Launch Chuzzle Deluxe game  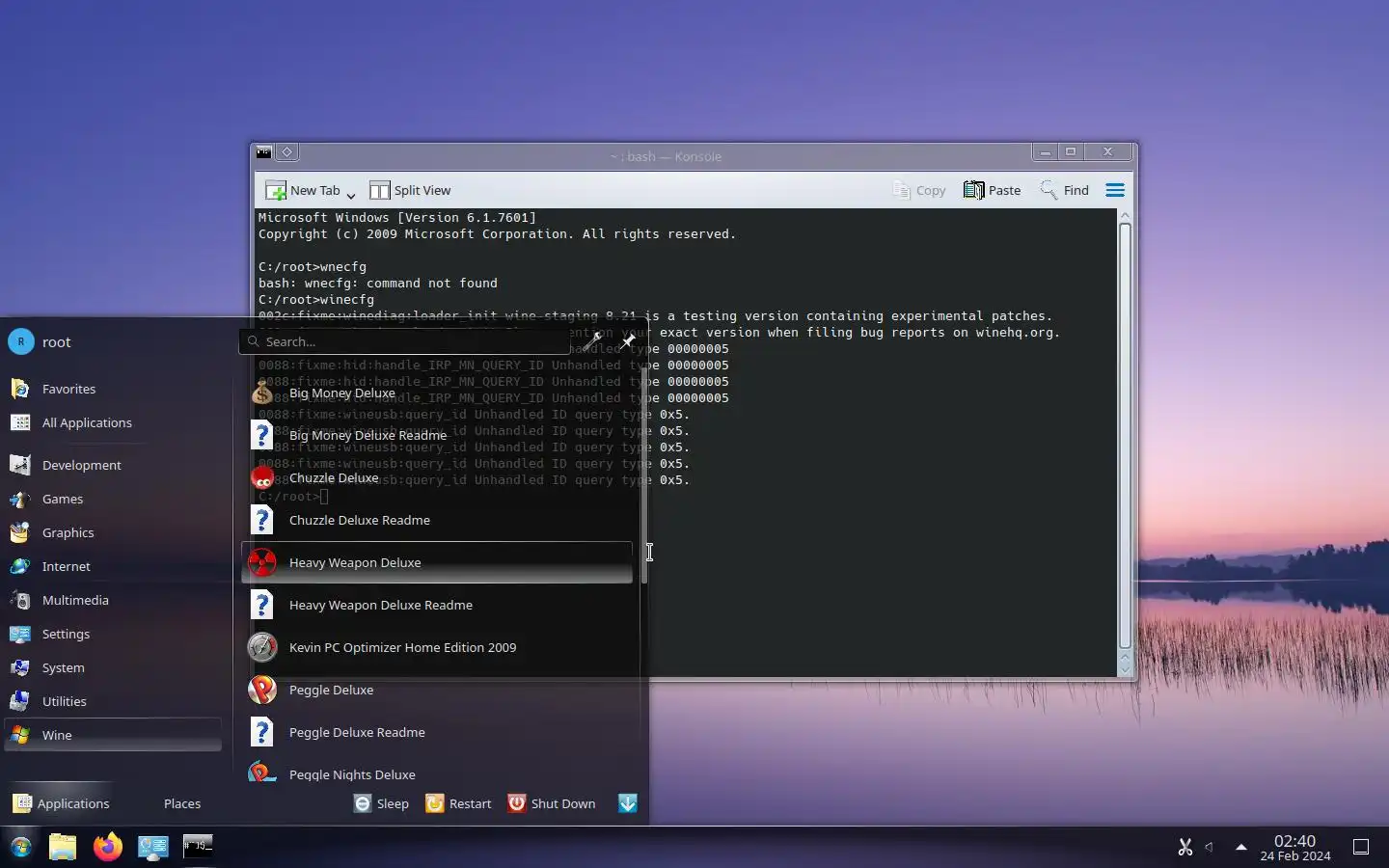pos(437,477)
